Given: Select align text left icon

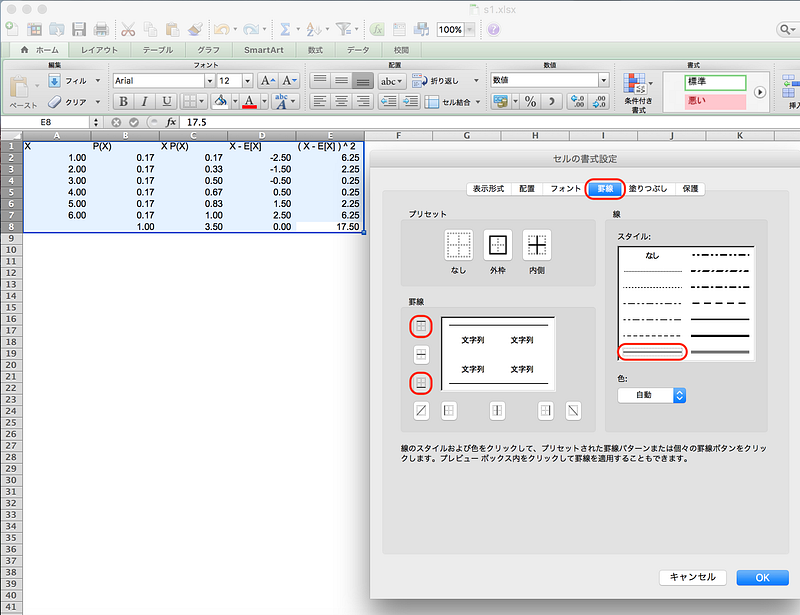Looking at the screenshot, I should tap(319, 102).
